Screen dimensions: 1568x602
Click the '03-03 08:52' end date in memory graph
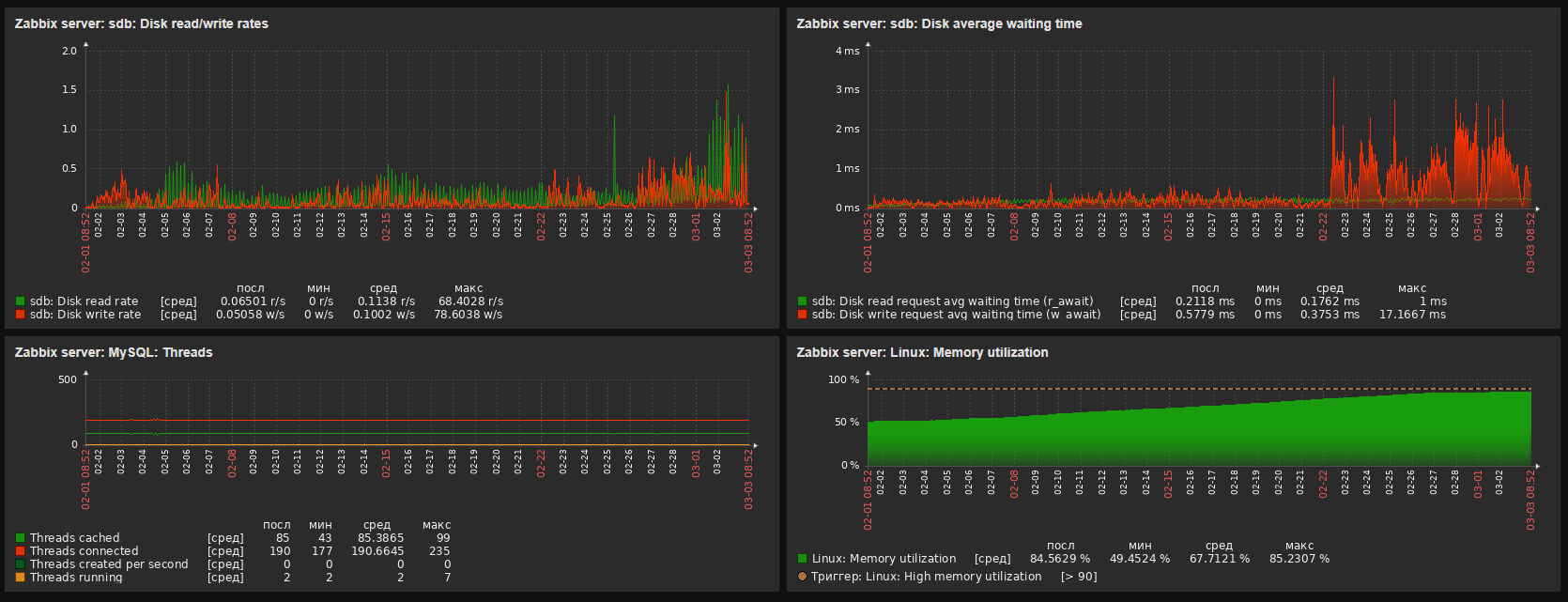click(1530, 500)
